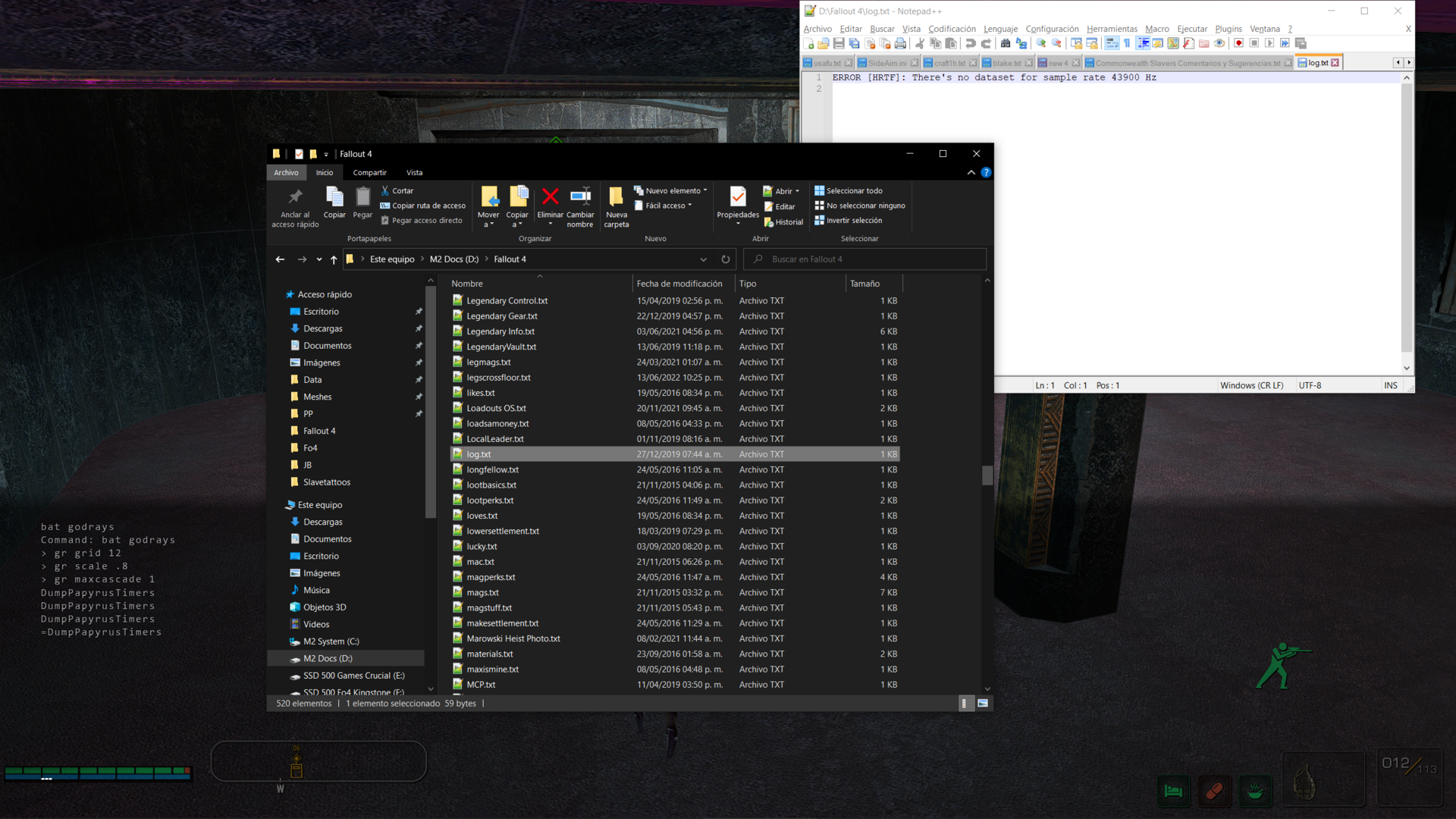
Task: Click Copiar icon in Explorer ribbon
Action: [x=334, y=202]
